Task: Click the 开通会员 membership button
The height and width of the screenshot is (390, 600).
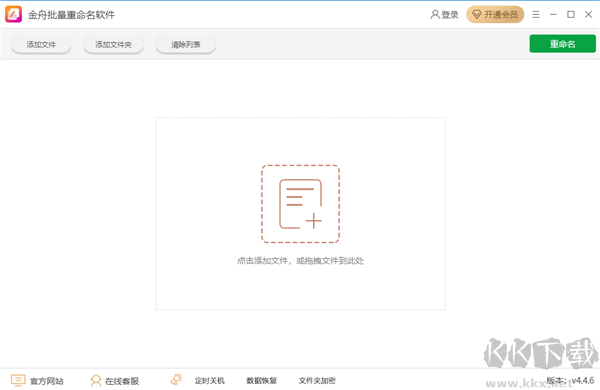Action: click(495, 15)
